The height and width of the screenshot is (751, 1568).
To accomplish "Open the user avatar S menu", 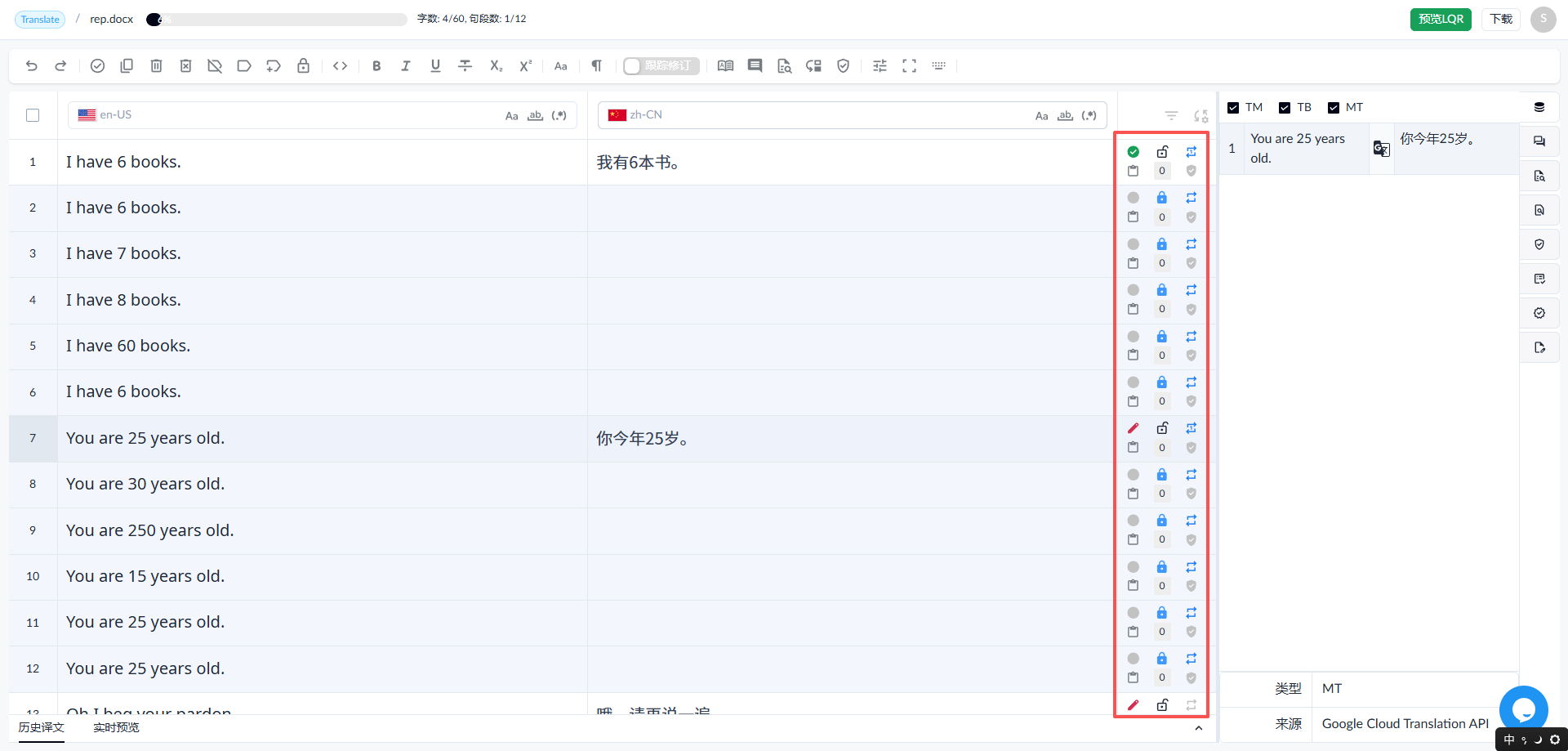I will (1543, 19).
